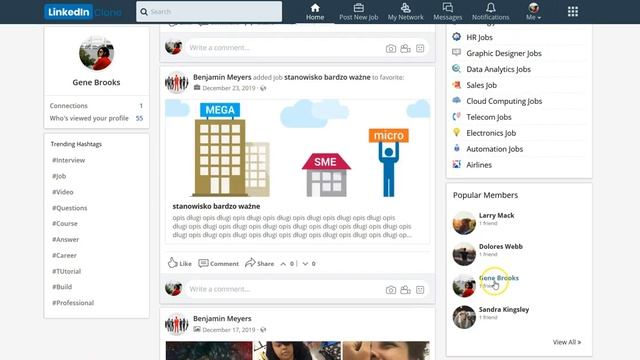Click camera icon in lower comment box
640x360 pixels.
[x=391, y=290]
